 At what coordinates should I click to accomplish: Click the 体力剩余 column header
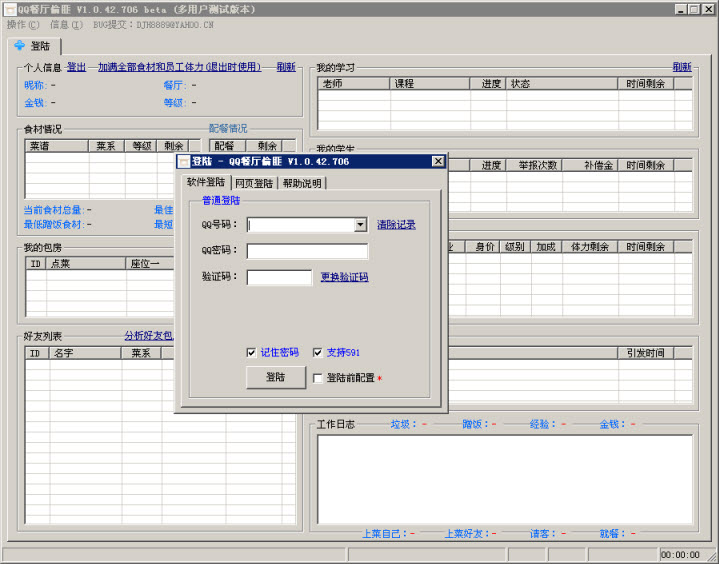pos(590,247)
